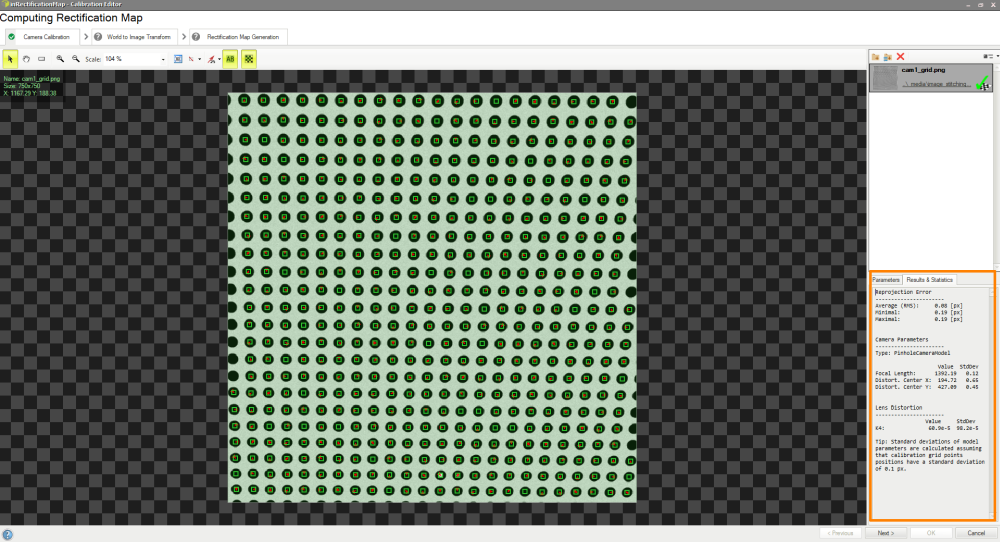The width and height of the screenshot is (1000, 542).
Task: Click the zoom in magnifier
Action: tap(60, 59)
